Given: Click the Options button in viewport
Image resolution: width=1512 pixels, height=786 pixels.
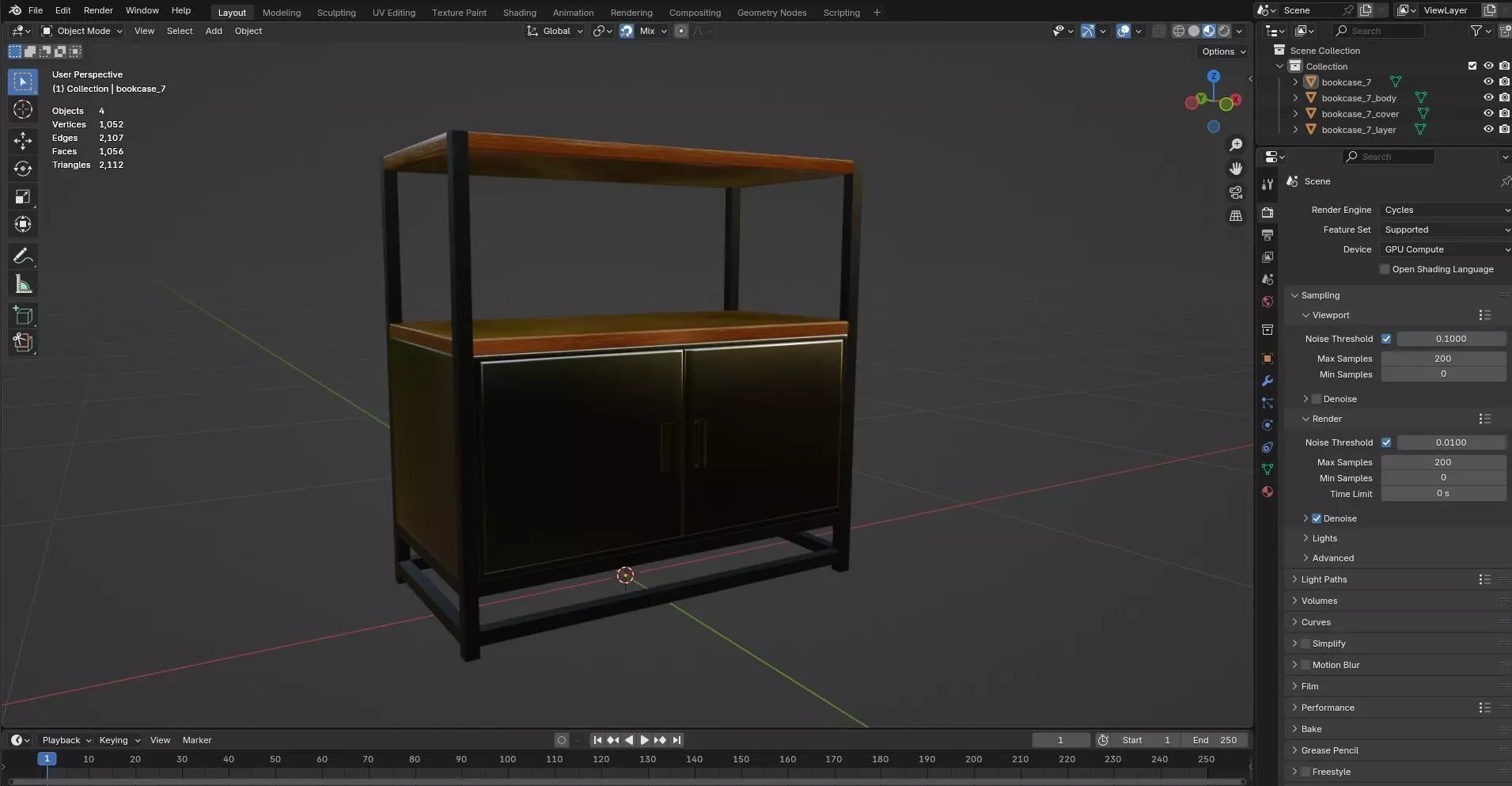Looking at the screenshot, I should [x=1223, y=51].
